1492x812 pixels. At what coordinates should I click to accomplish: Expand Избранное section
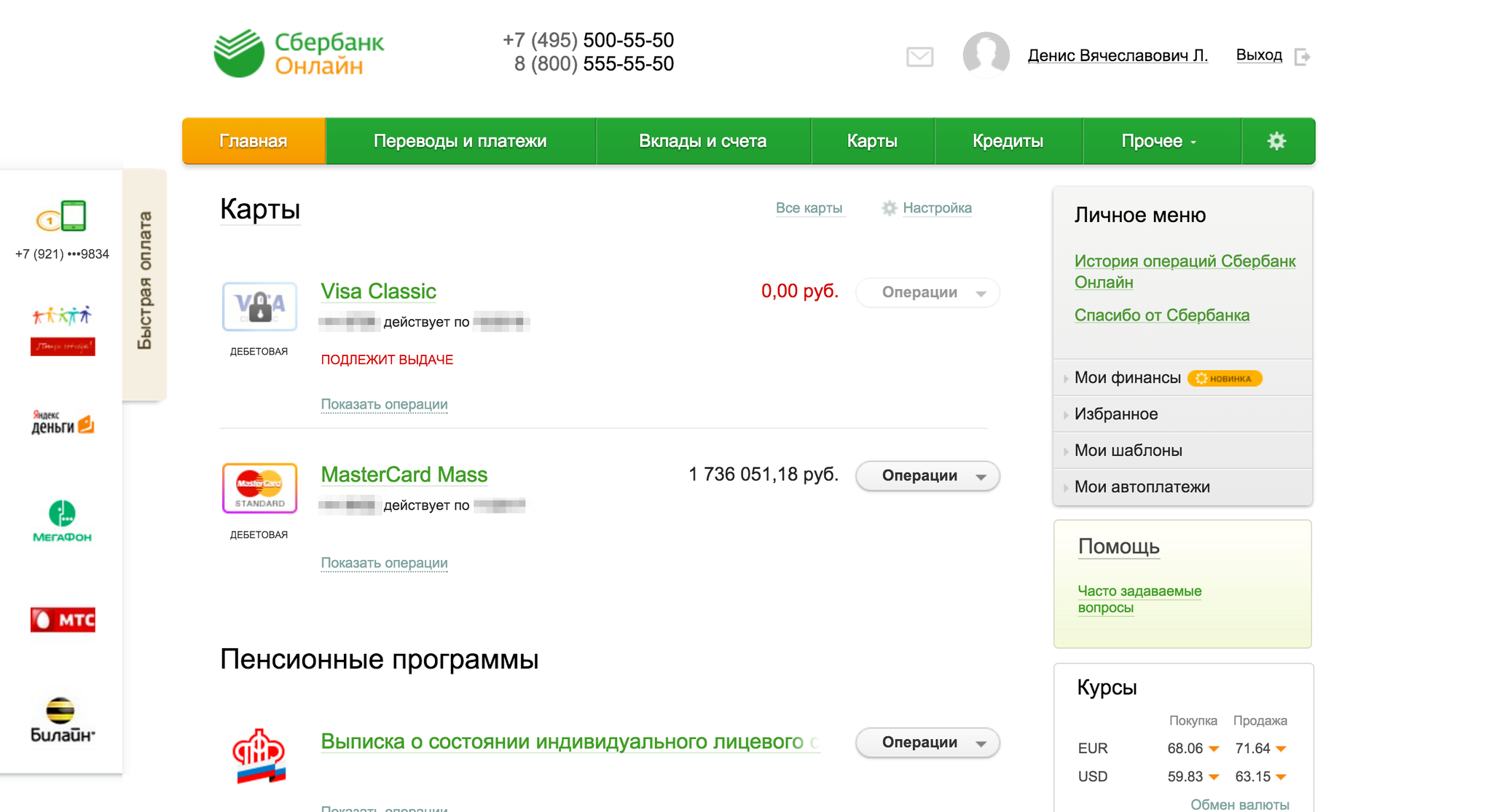[1182, 414]
